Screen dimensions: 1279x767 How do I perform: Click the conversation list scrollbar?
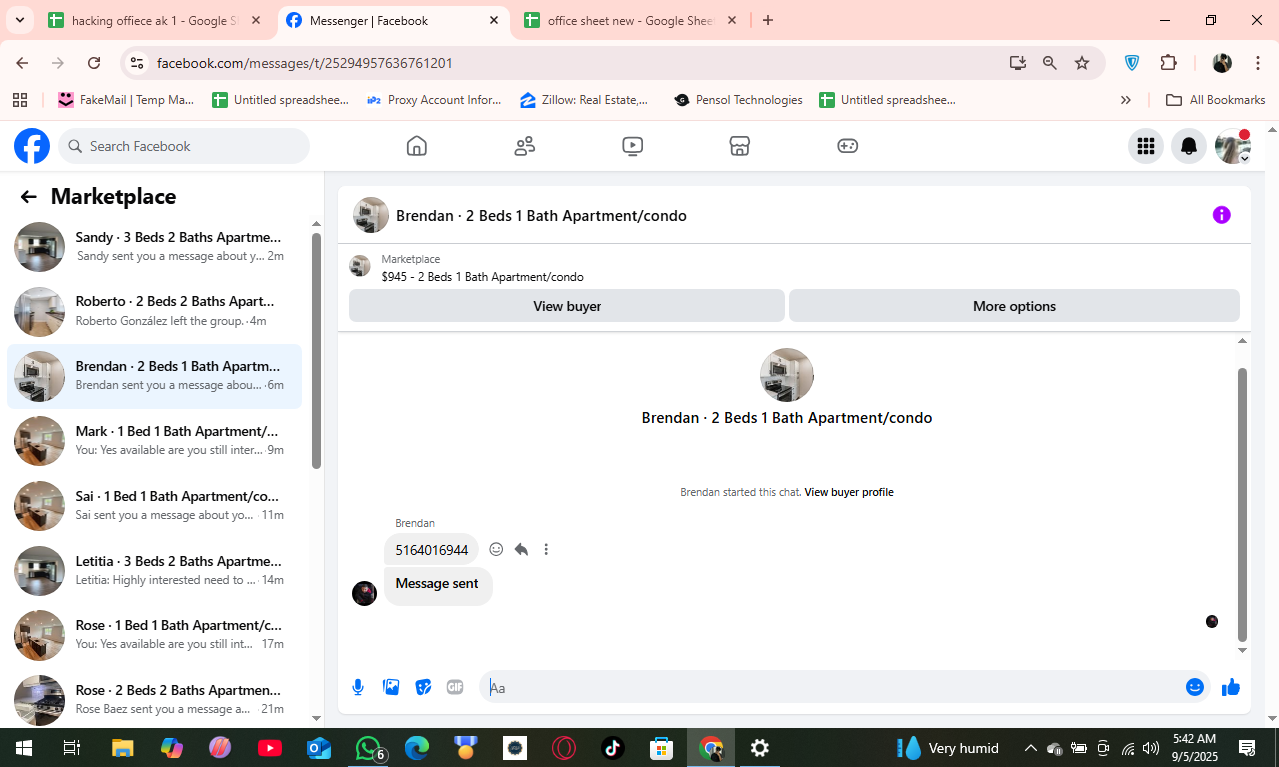point(316,351)
